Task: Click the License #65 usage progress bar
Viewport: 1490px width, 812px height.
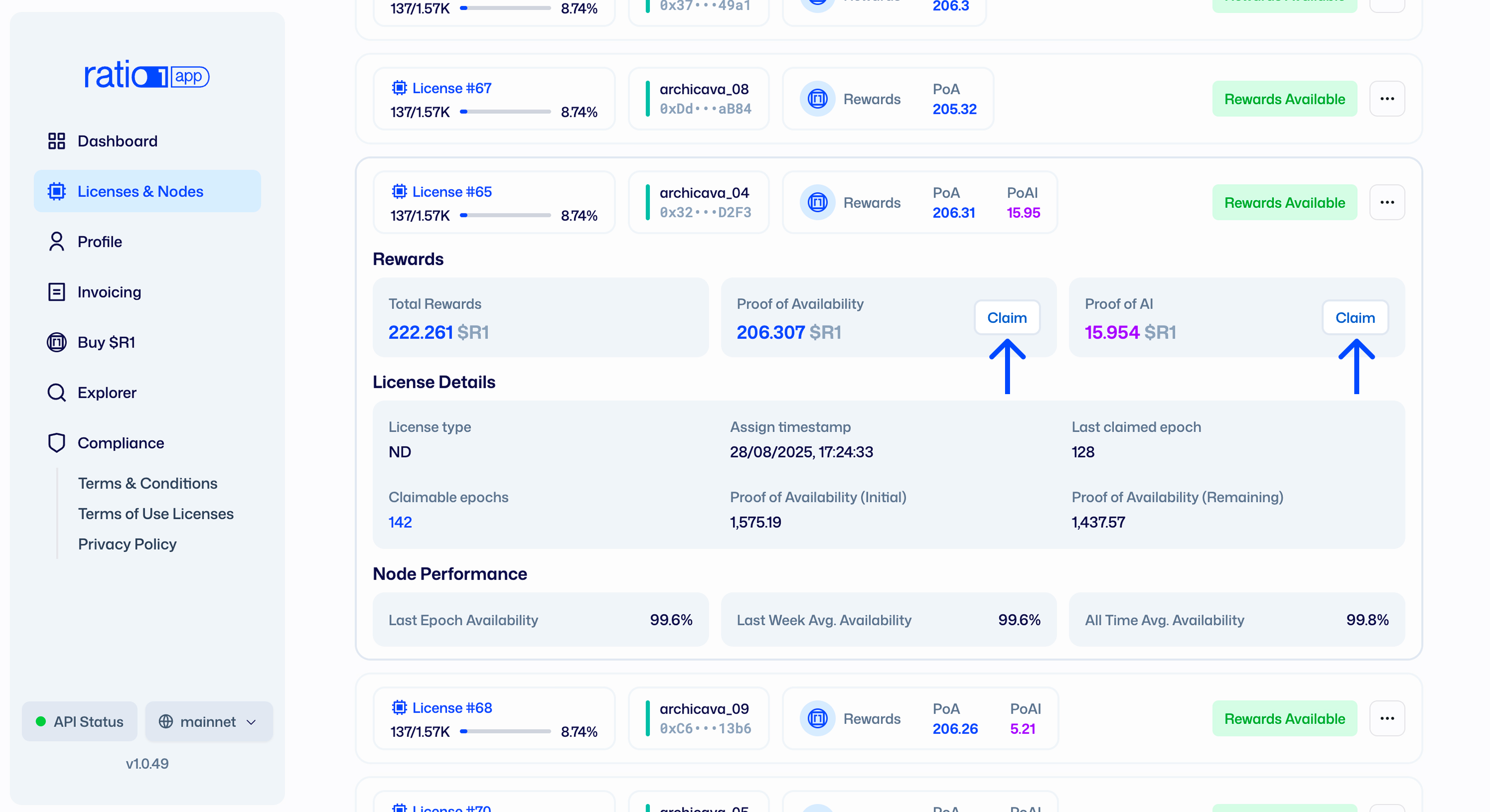Action: (506, 215)
